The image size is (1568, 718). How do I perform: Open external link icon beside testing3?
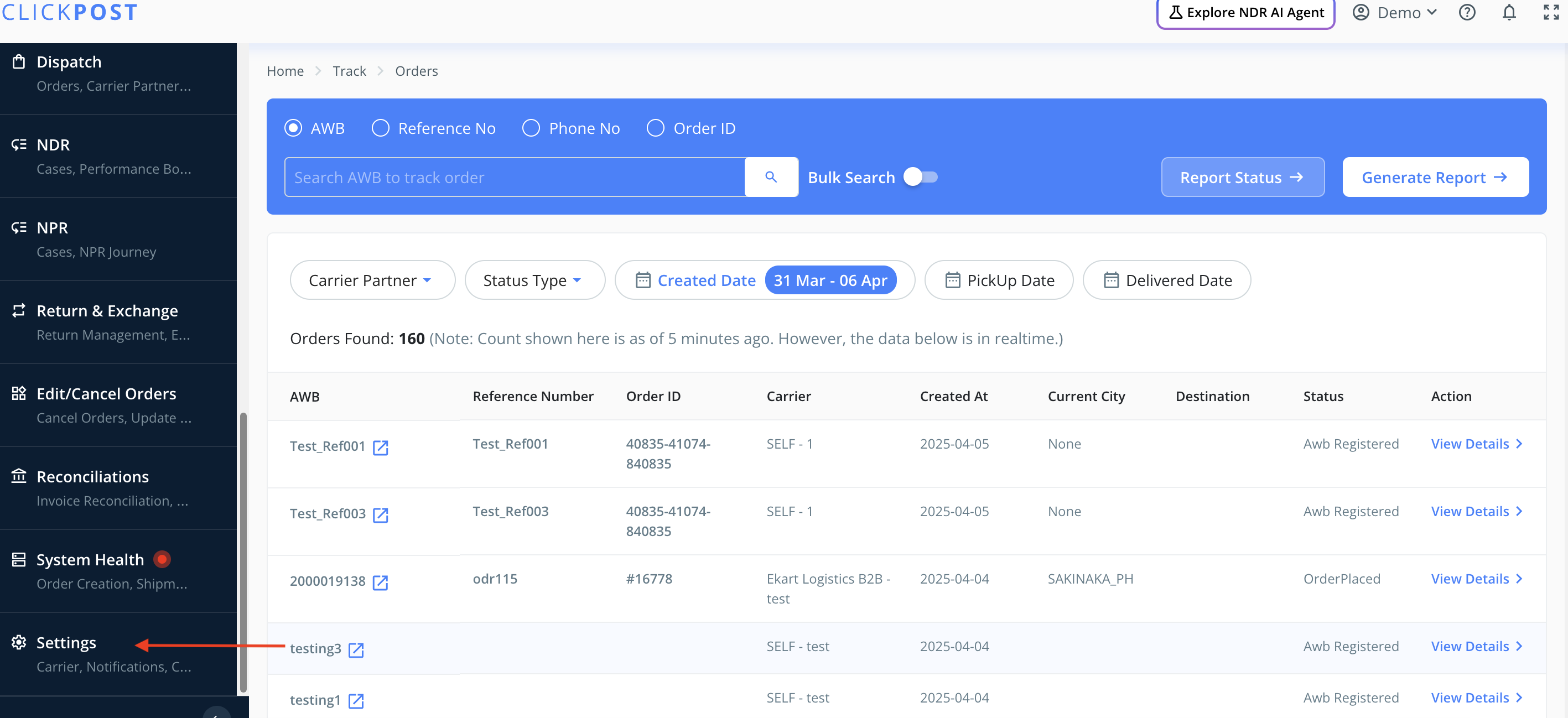coord(356,650)
